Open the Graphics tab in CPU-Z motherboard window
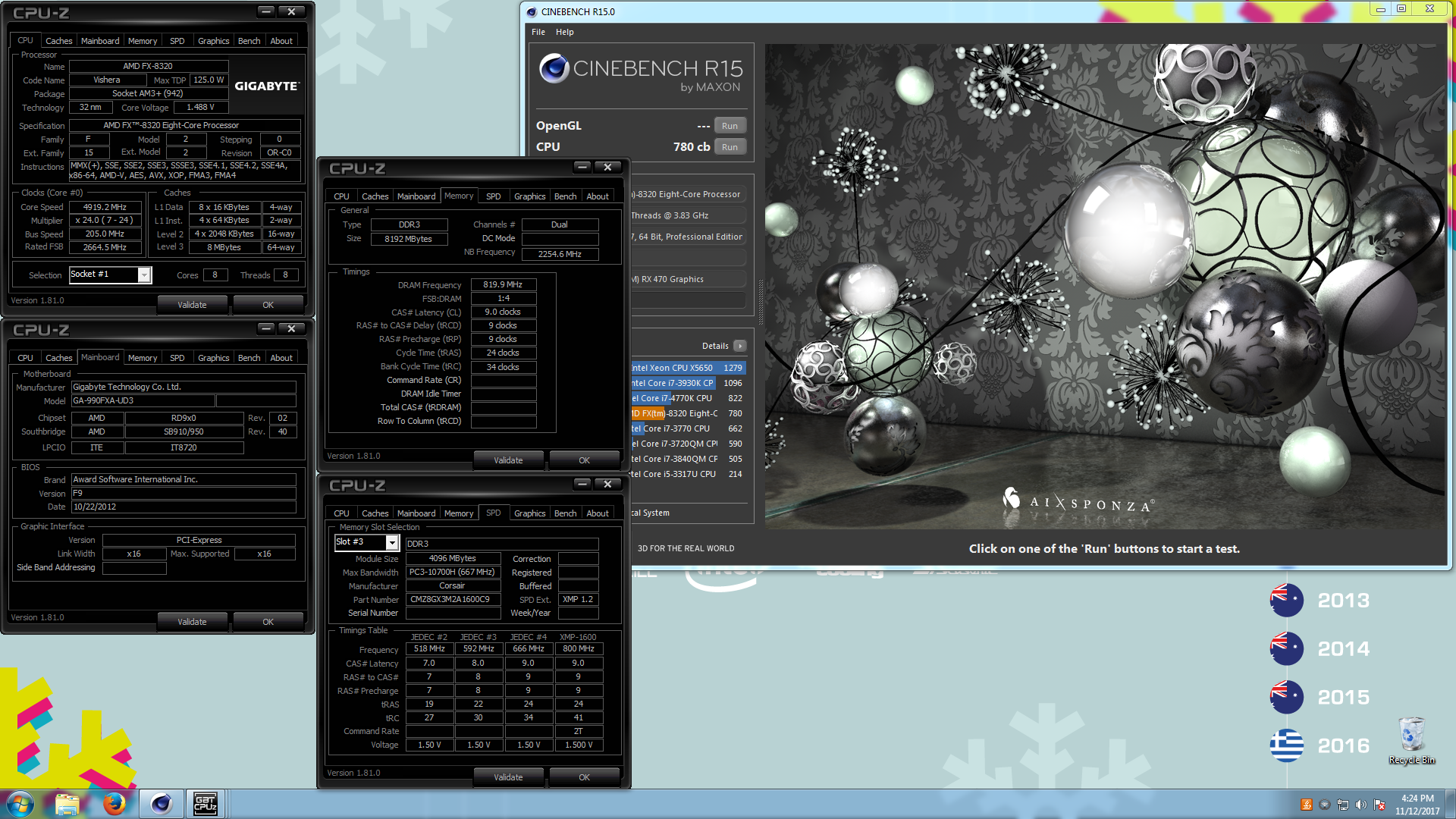Viewport: 1456px width, 819px height. click(213, 358)
